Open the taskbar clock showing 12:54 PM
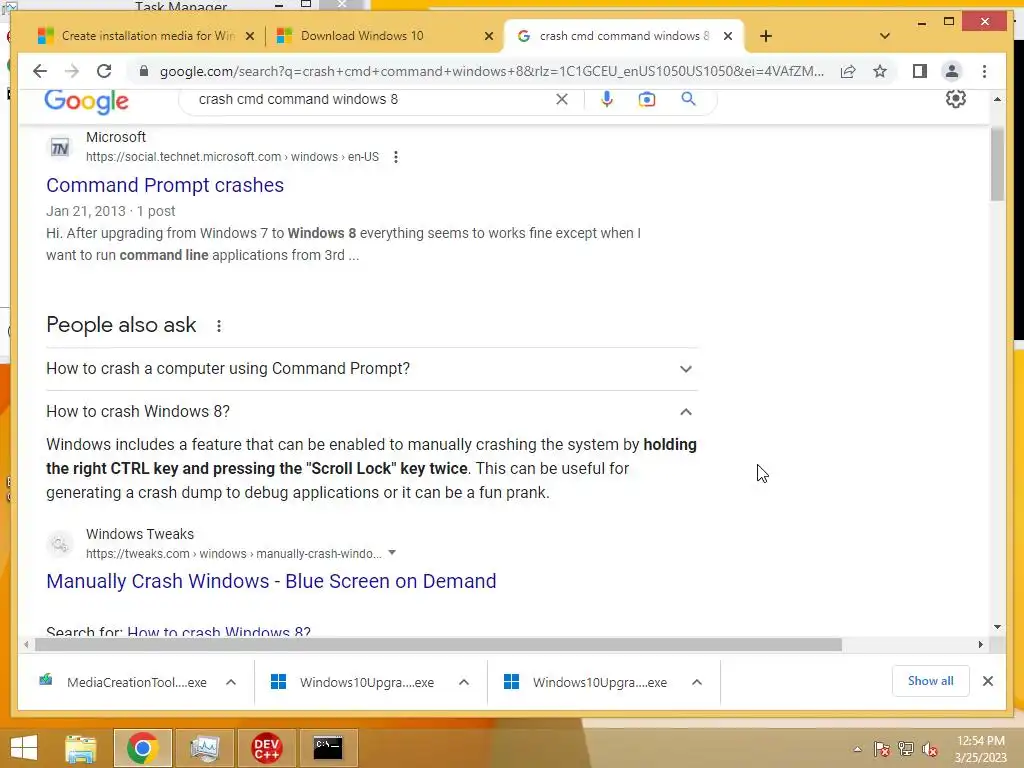The height and width of the screenshot is (768, 1024). coord(980,749)
